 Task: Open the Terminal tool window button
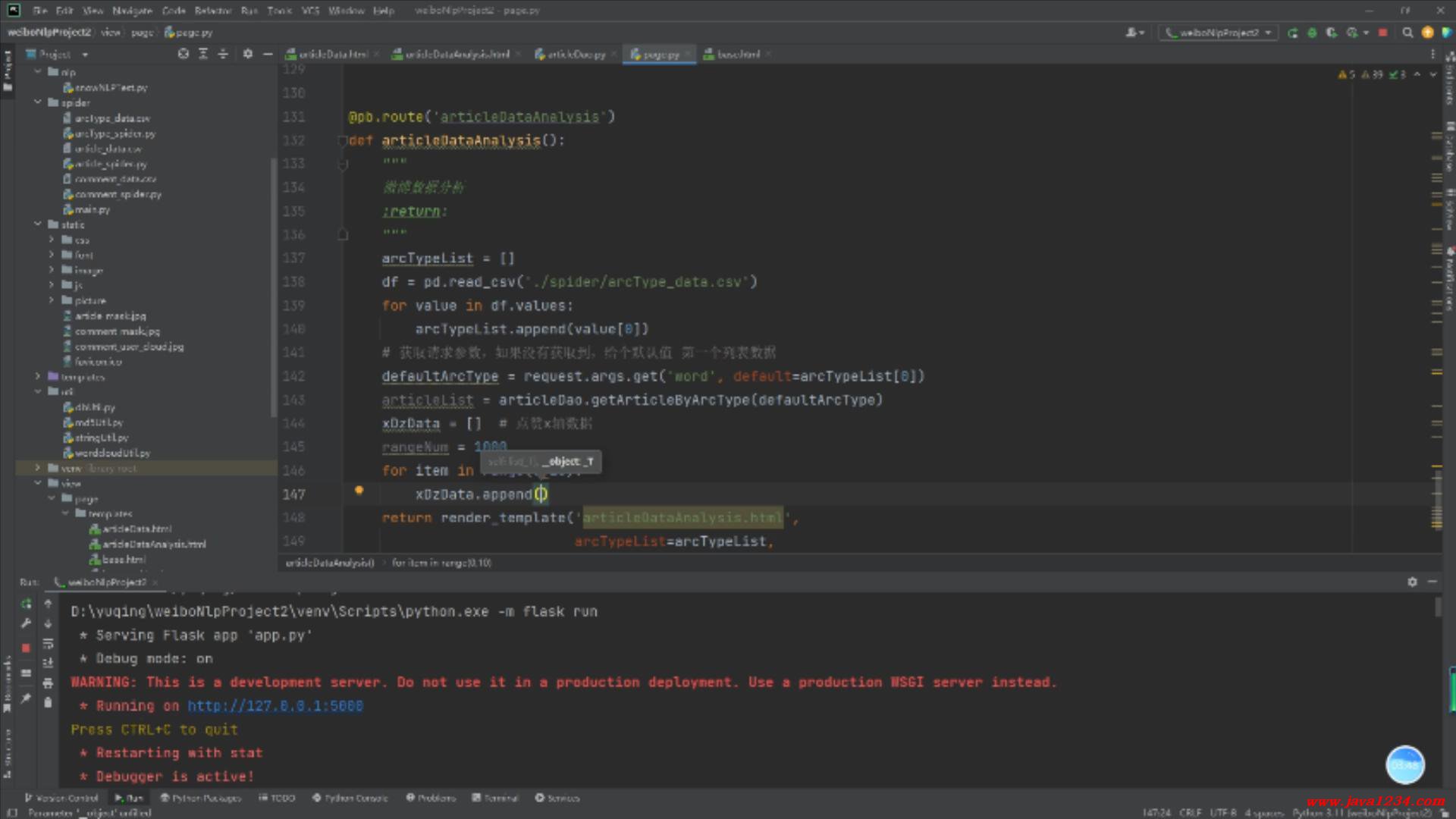click(x=495, y=798)
